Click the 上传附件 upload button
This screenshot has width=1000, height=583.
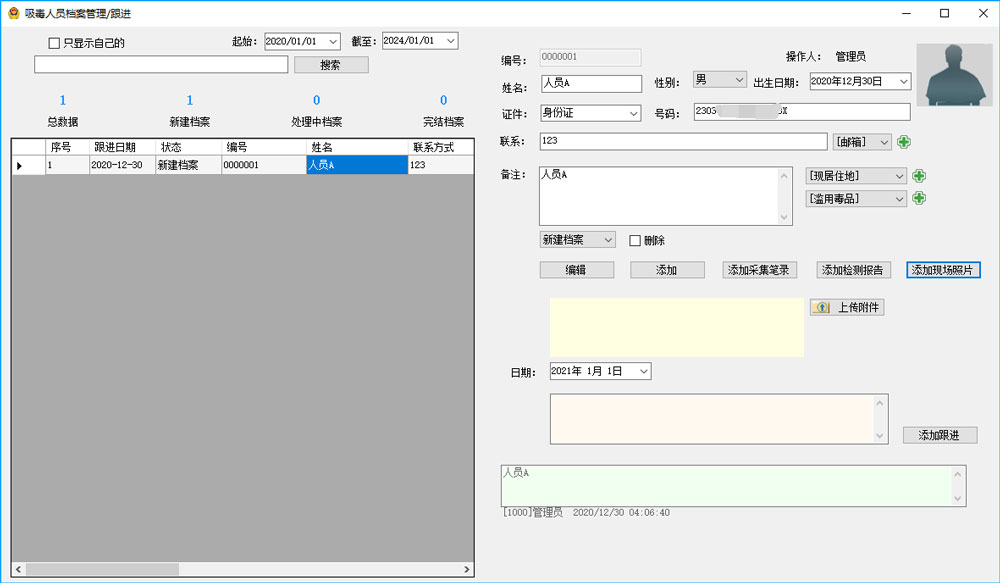tap(847, 308)
